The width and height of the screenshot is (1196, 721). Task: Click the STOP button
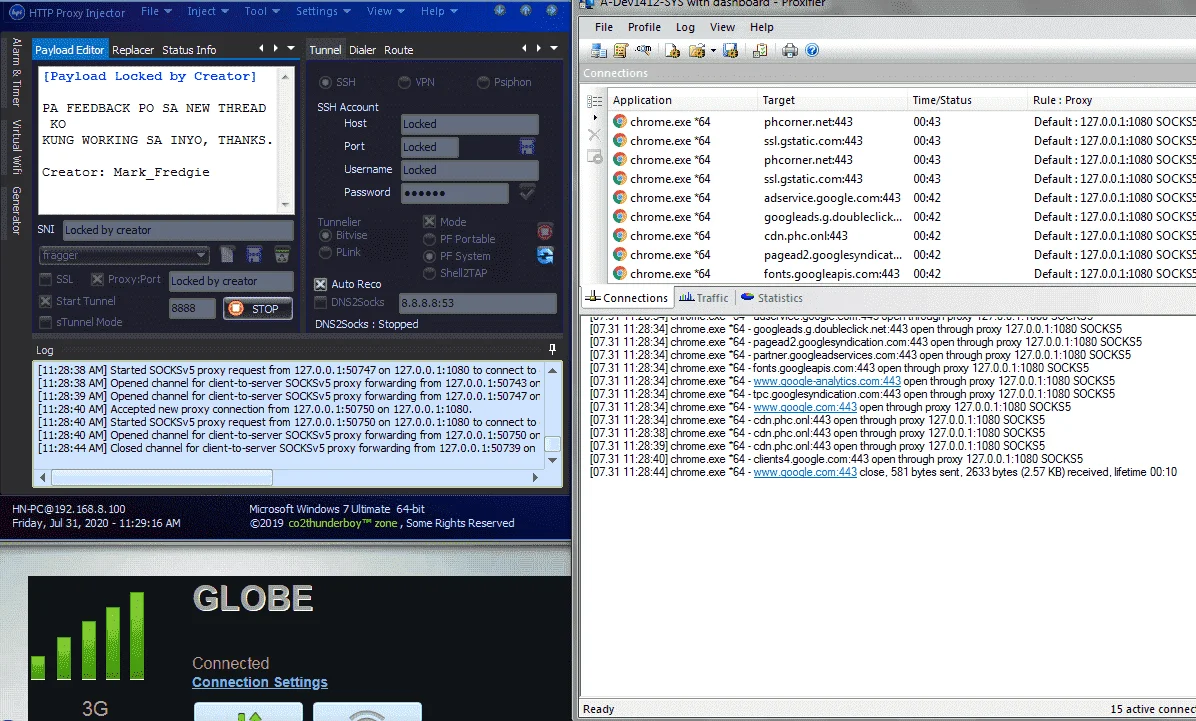258,308
